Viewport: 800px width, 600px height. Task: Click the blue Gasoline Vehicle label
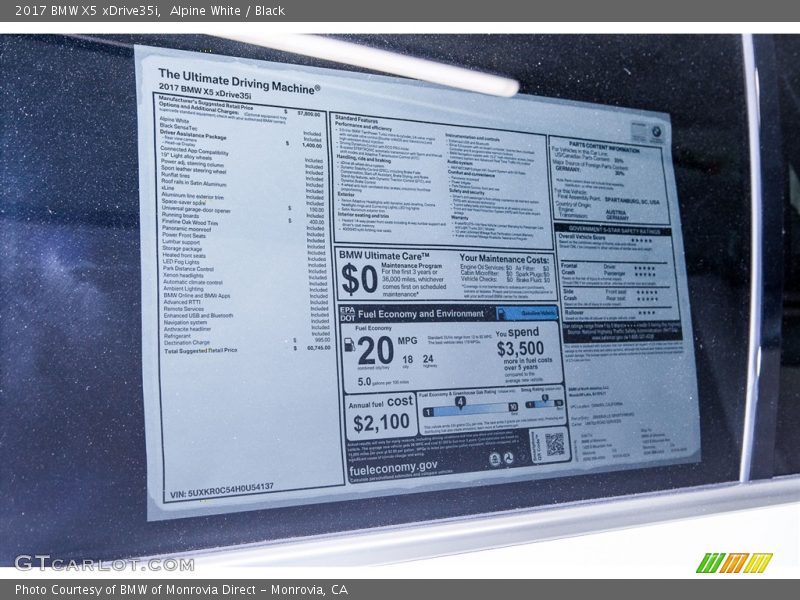coord(526,313)
